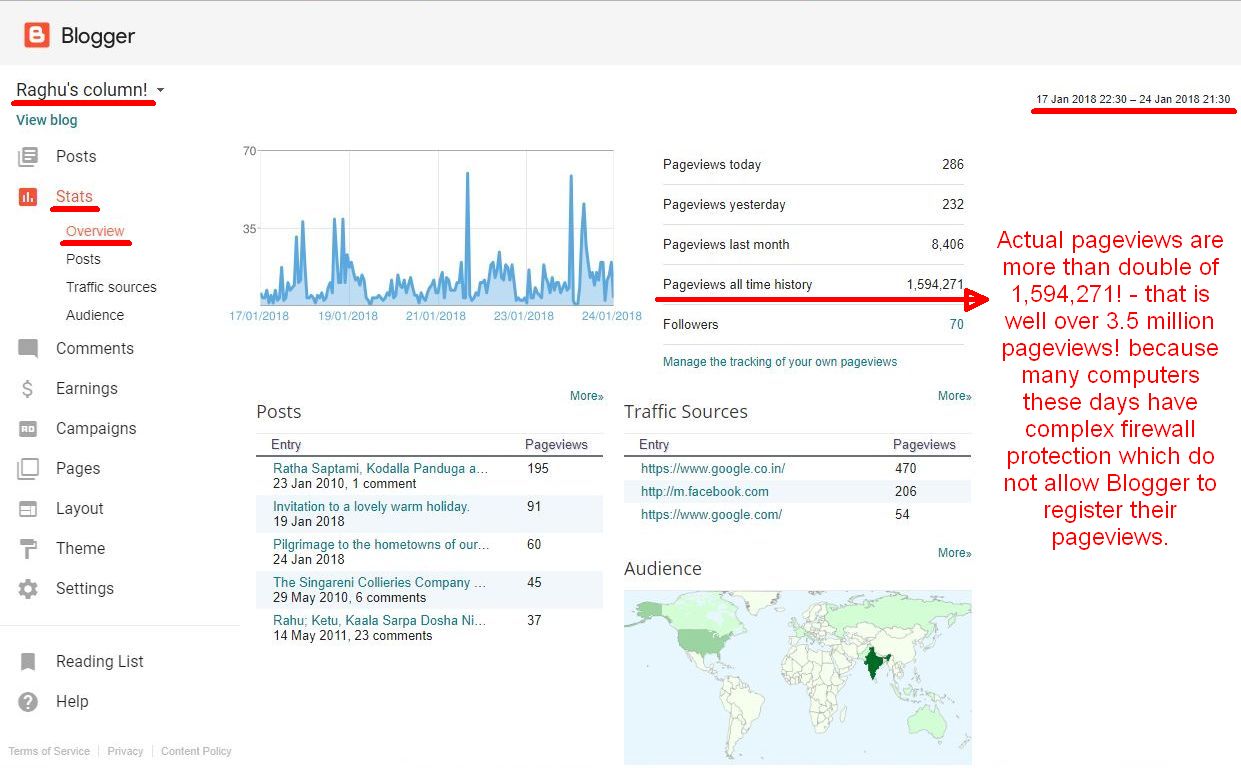Click Manage the tracking of your own pageviews
The height and width of the screenshot is (768, 1241).
(x=780, y=362)
